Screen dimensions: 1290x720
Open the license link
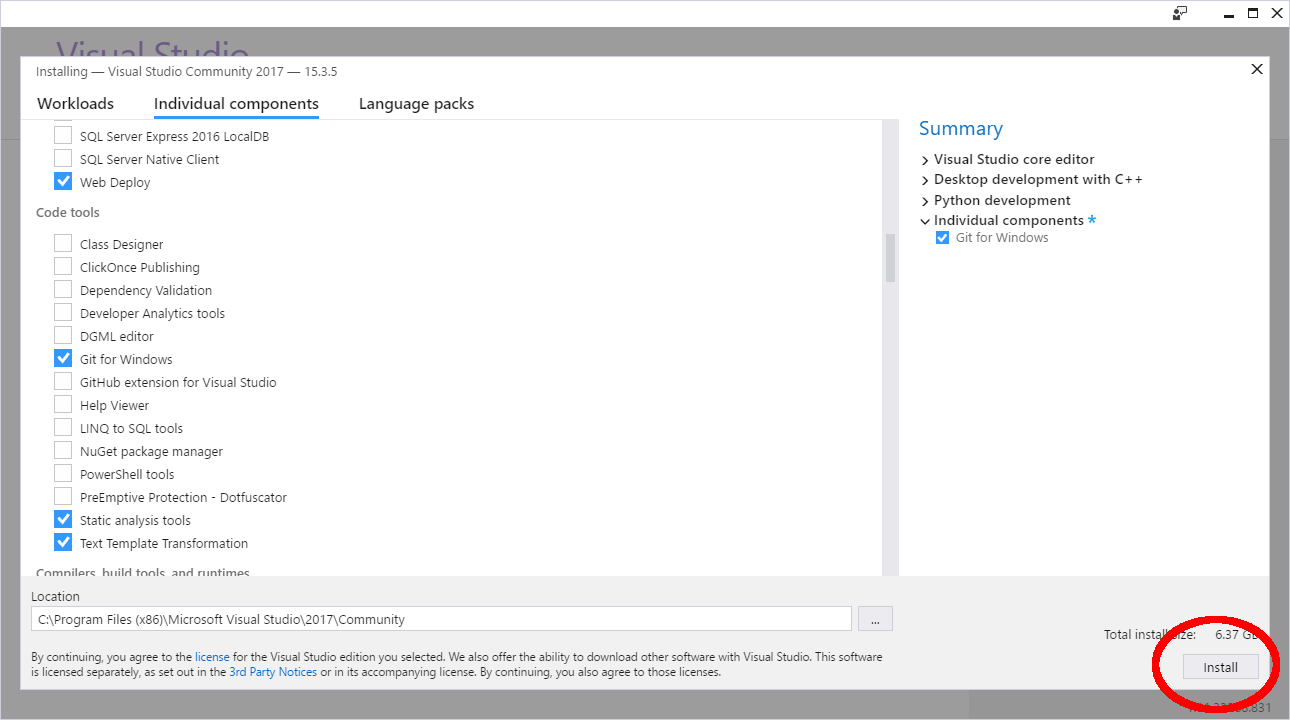pyautogui.click(x=212, y=657)
